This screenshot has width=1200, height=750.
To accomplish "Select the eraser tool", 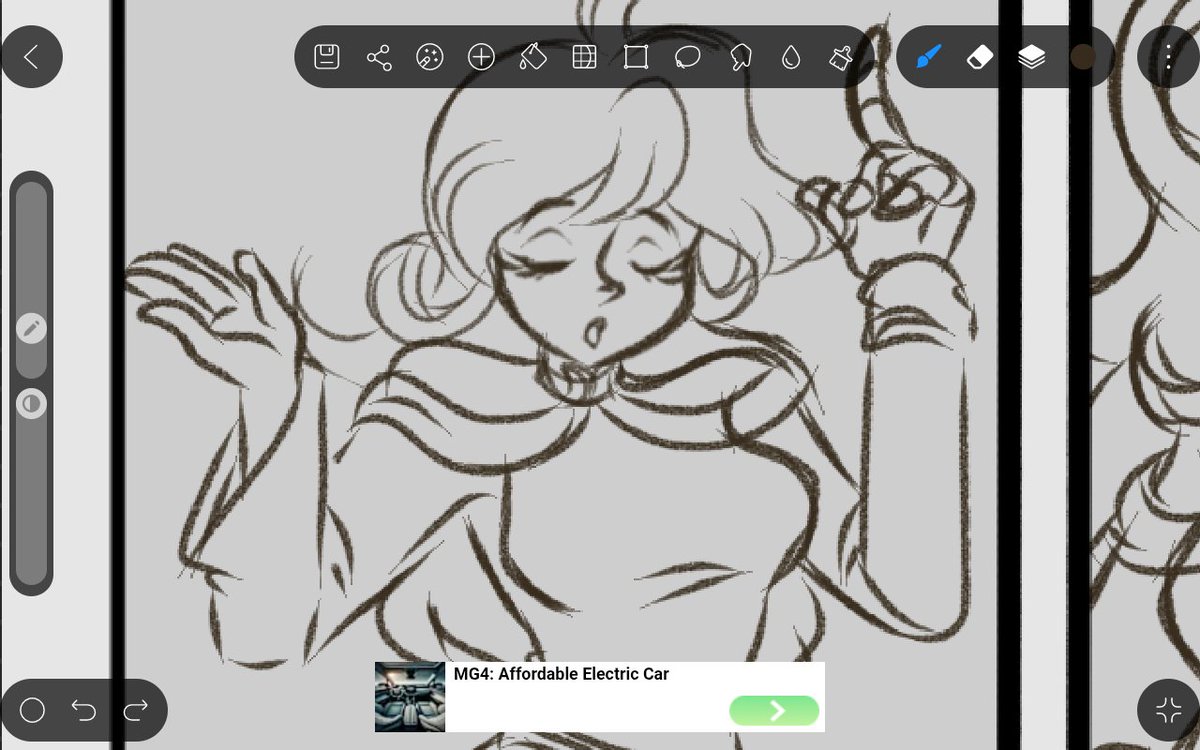I will (980, 57).
